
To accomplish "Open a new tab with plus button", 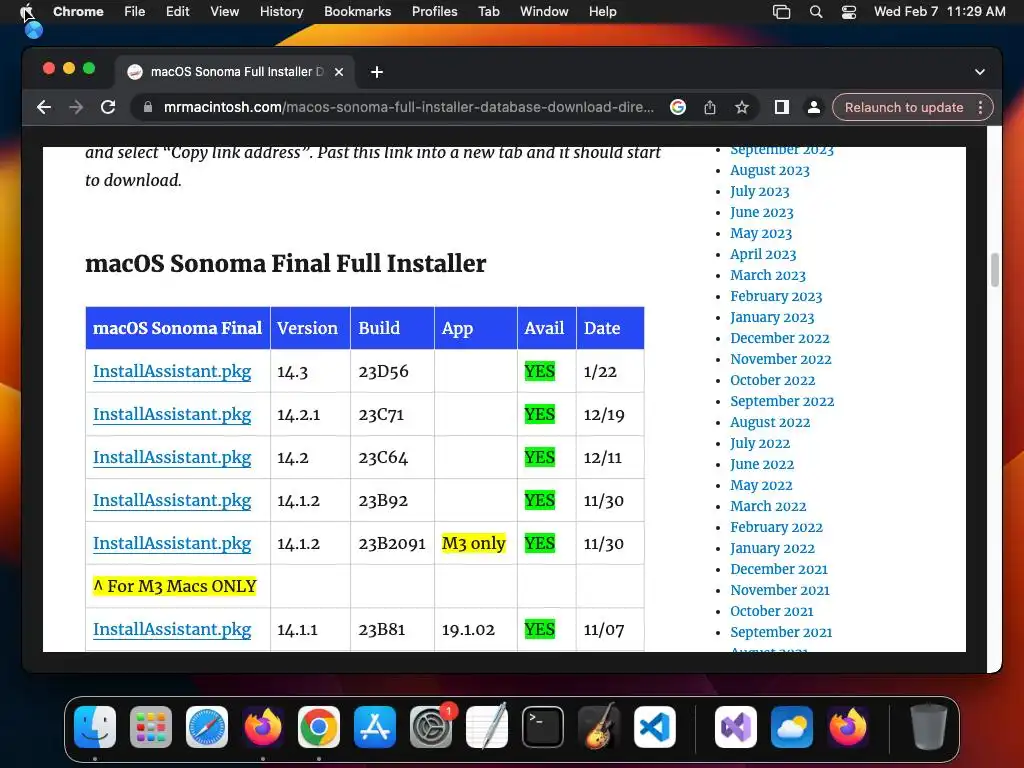I will tap(377, 72).
